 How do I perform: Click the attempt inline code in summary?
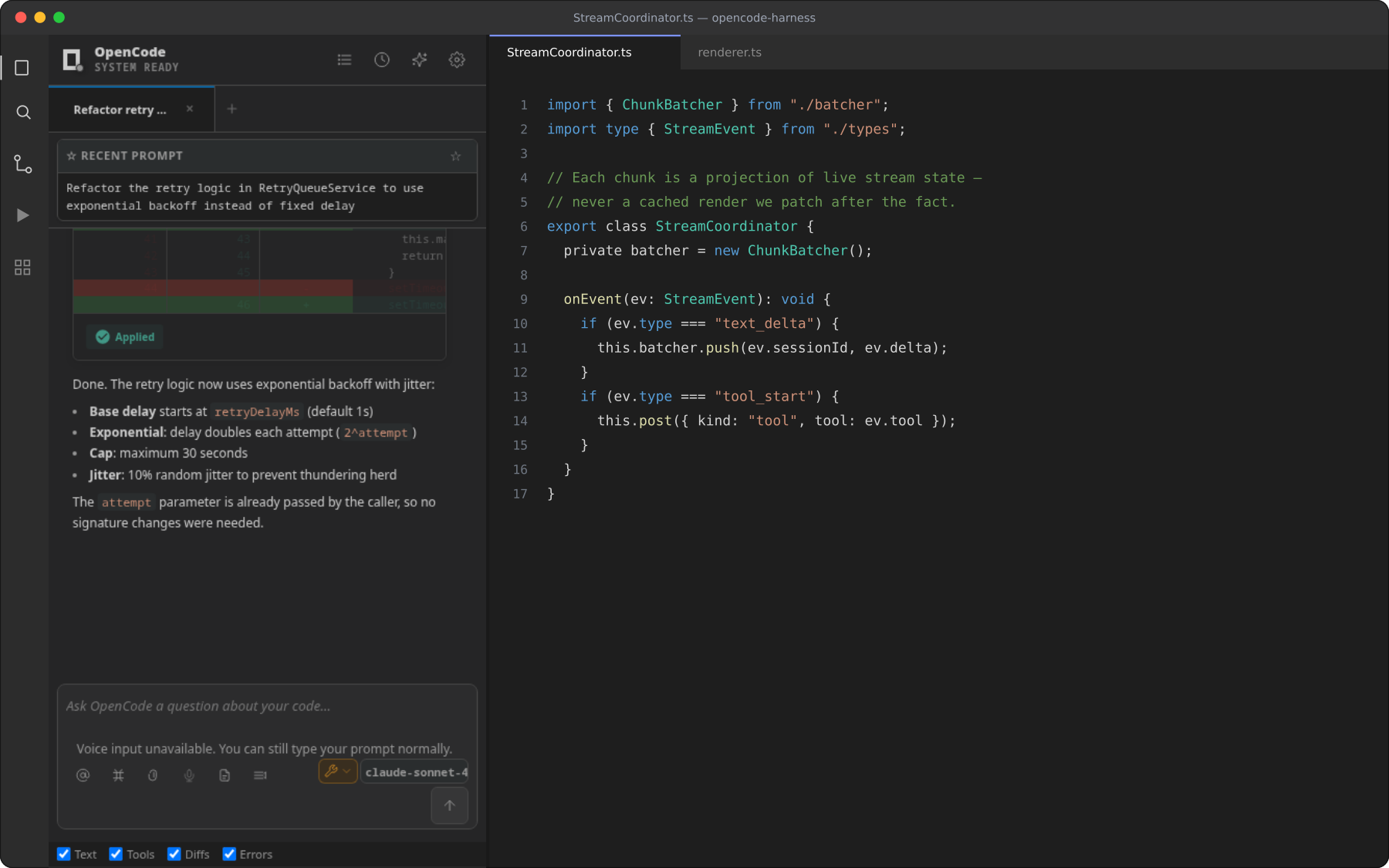(x=127, y=502)
